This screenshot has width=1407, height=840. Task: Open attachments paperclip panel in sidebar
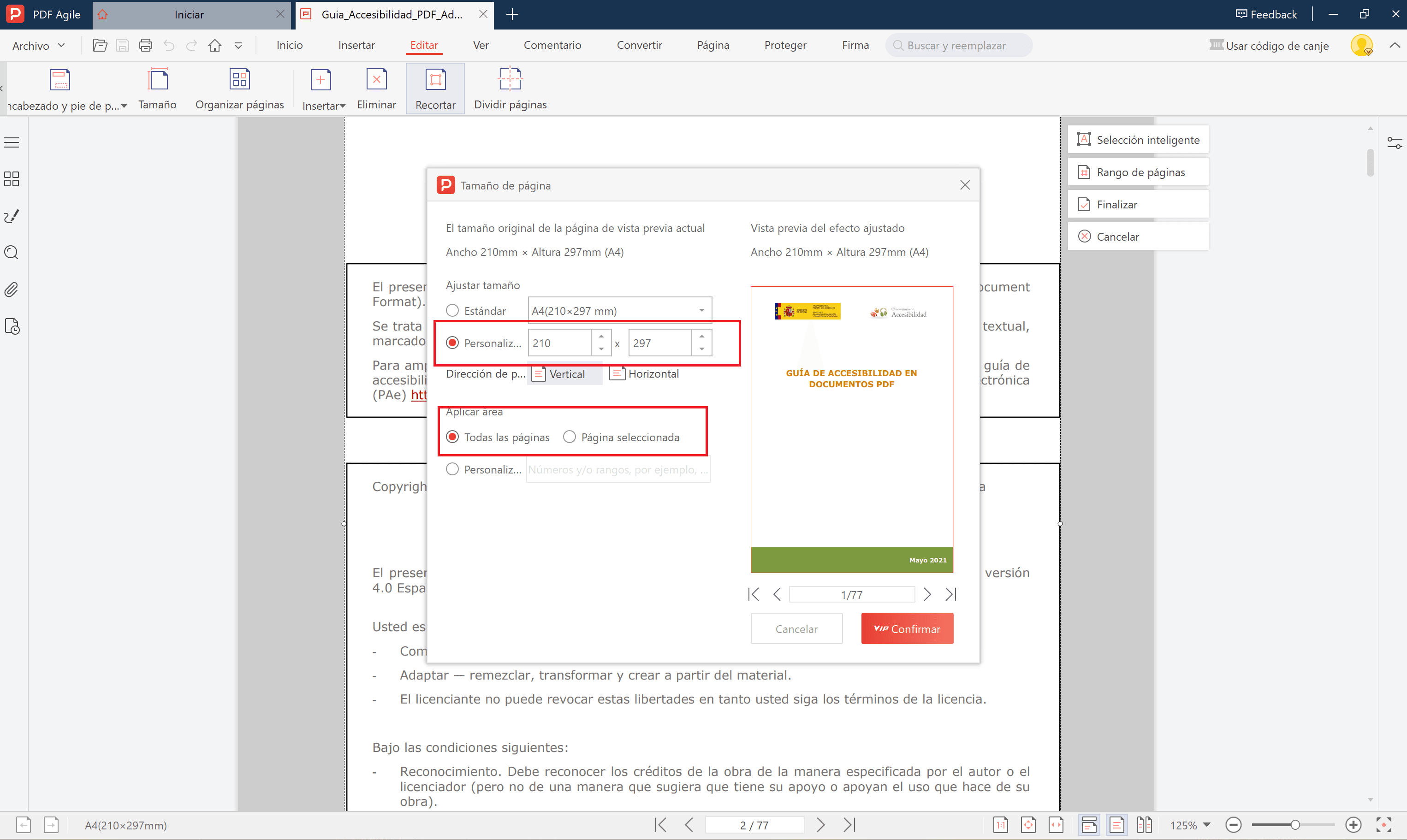[12, 290]
